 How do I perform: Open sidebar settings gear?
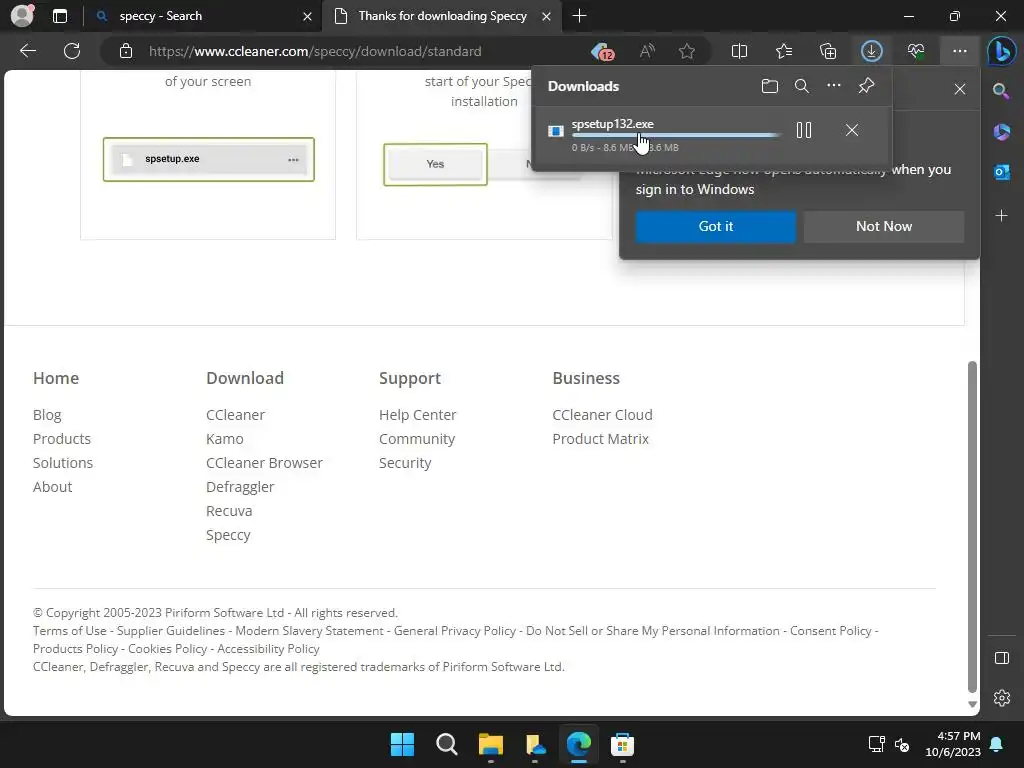[1001, 698]
